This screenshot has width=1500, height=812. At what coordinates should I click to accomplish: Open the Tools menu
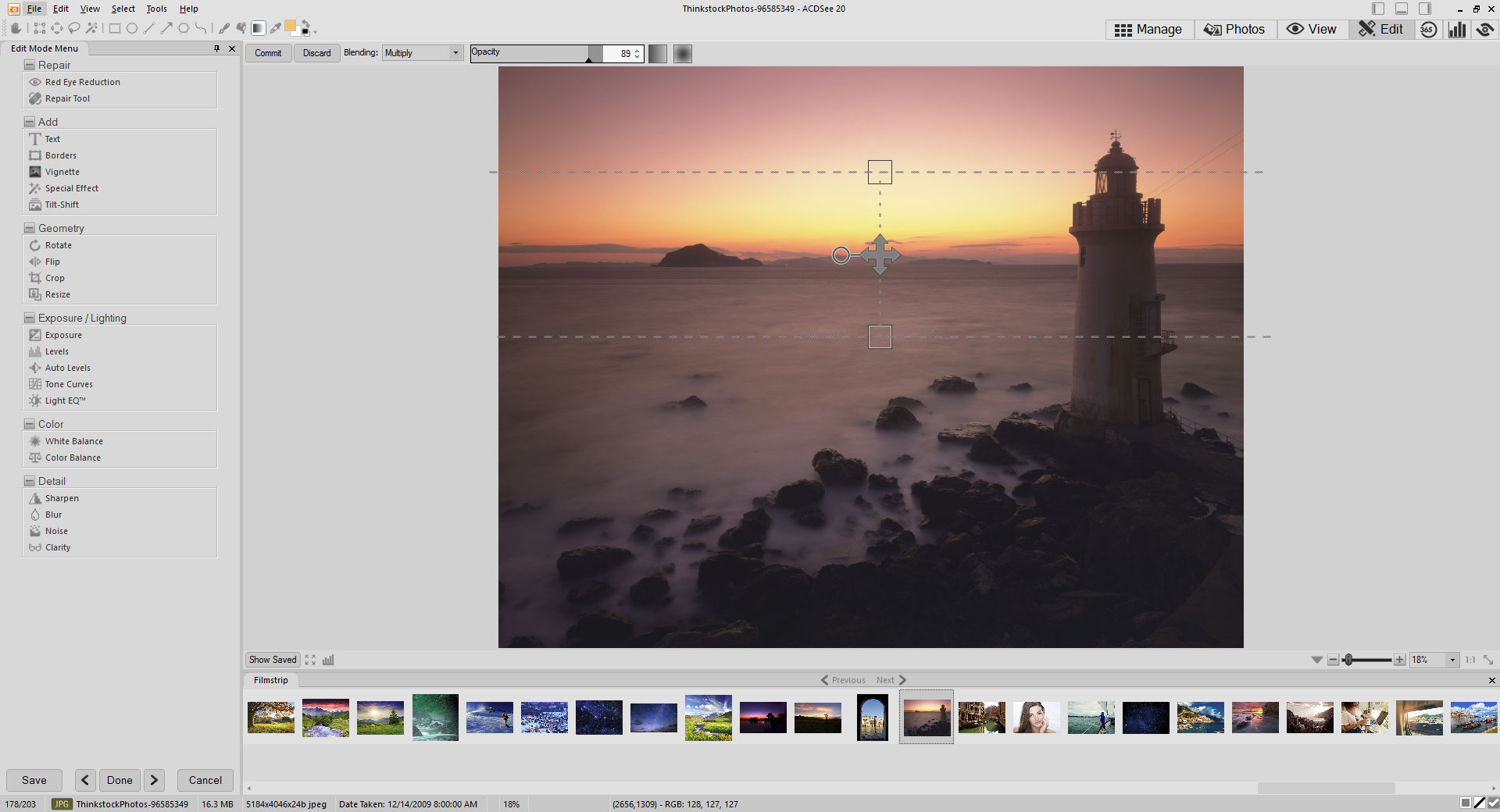[156, 9]
